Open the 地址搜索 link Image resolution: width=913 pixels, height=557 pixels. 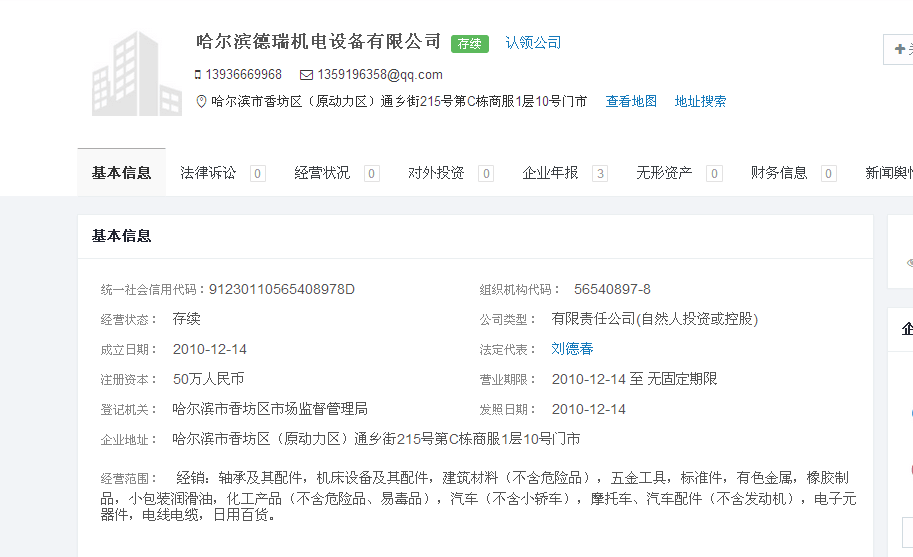pos(700,101)
